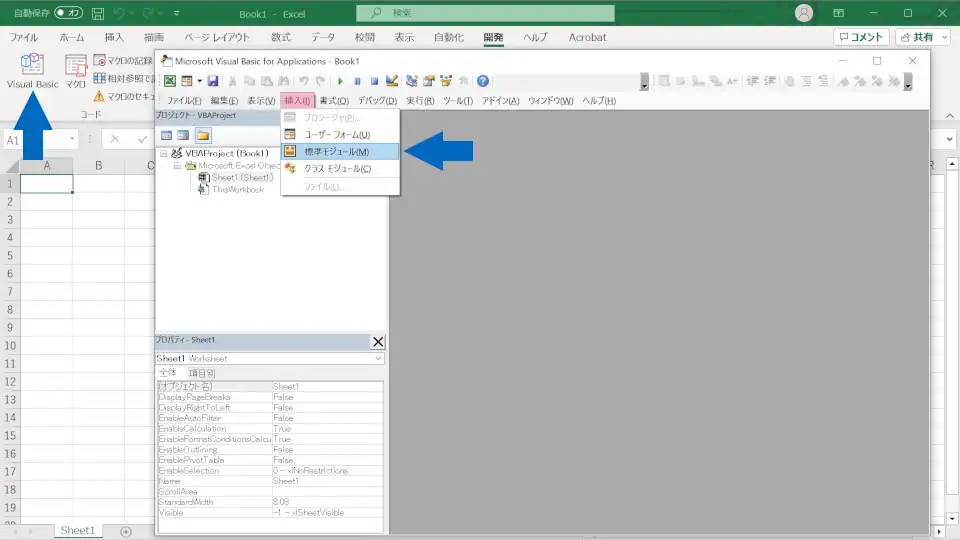
Task: Click the View Microsoft Excel icon
Action: click(170, 81)
